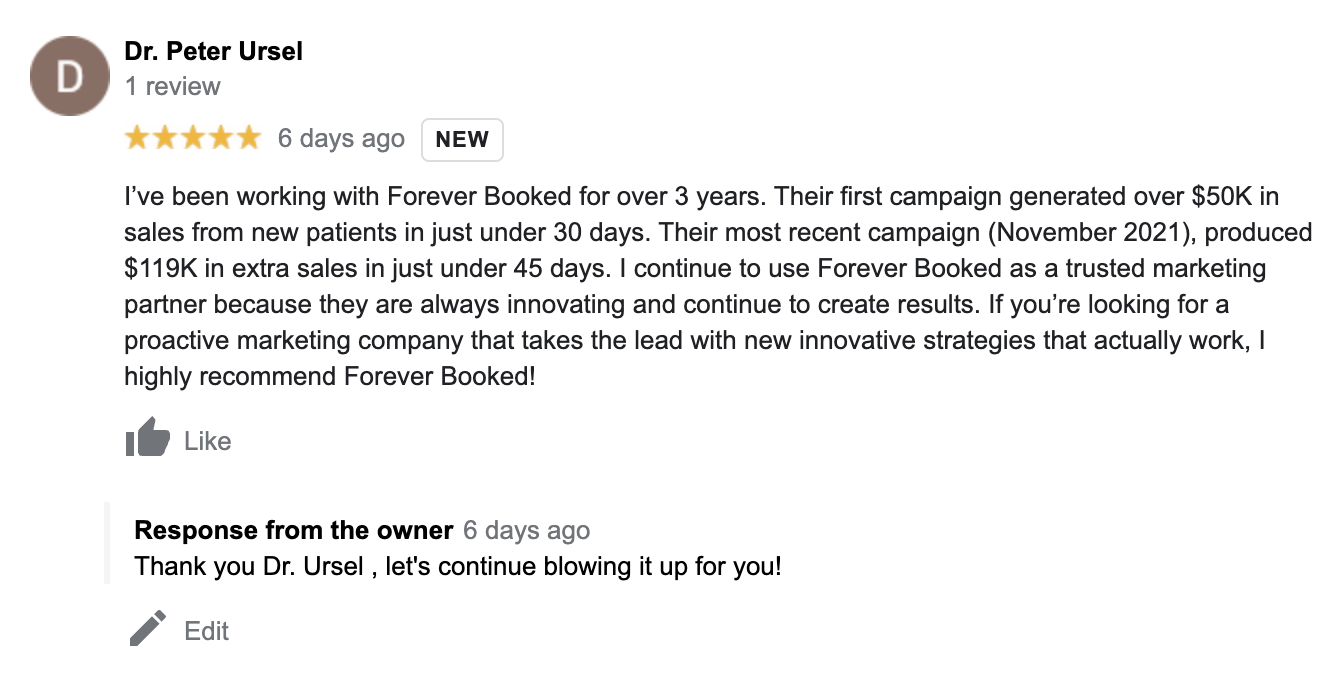
Task: View the reviewer's "1 review" count
Action: coord(173,86)
